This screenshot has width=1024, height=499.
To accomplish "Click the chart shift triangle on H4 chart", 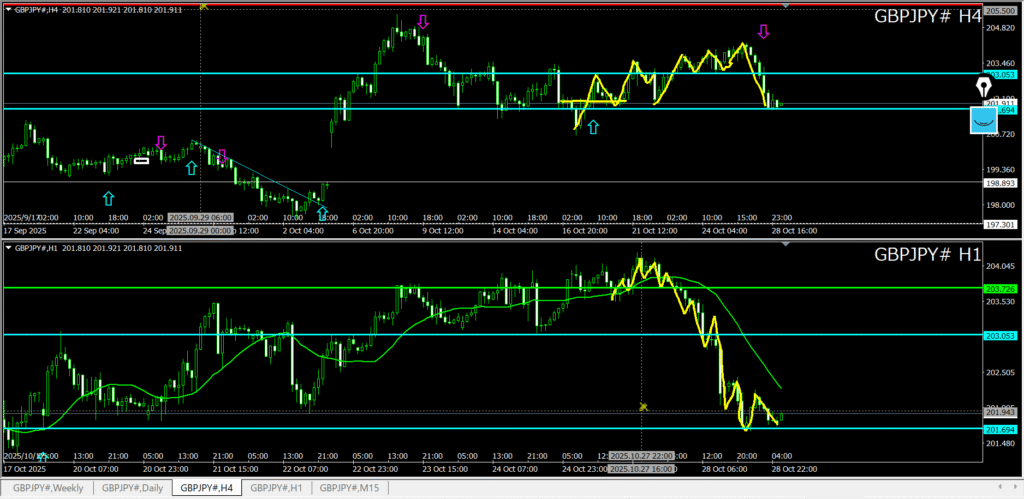I will tap(786, 6).
